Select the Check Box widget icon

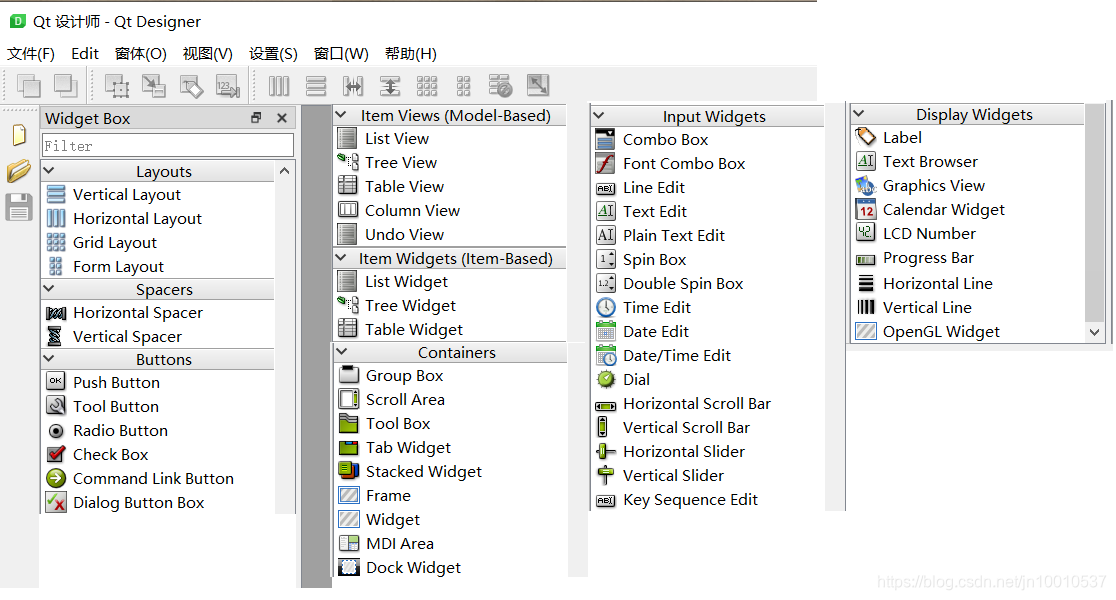[56, 454]
